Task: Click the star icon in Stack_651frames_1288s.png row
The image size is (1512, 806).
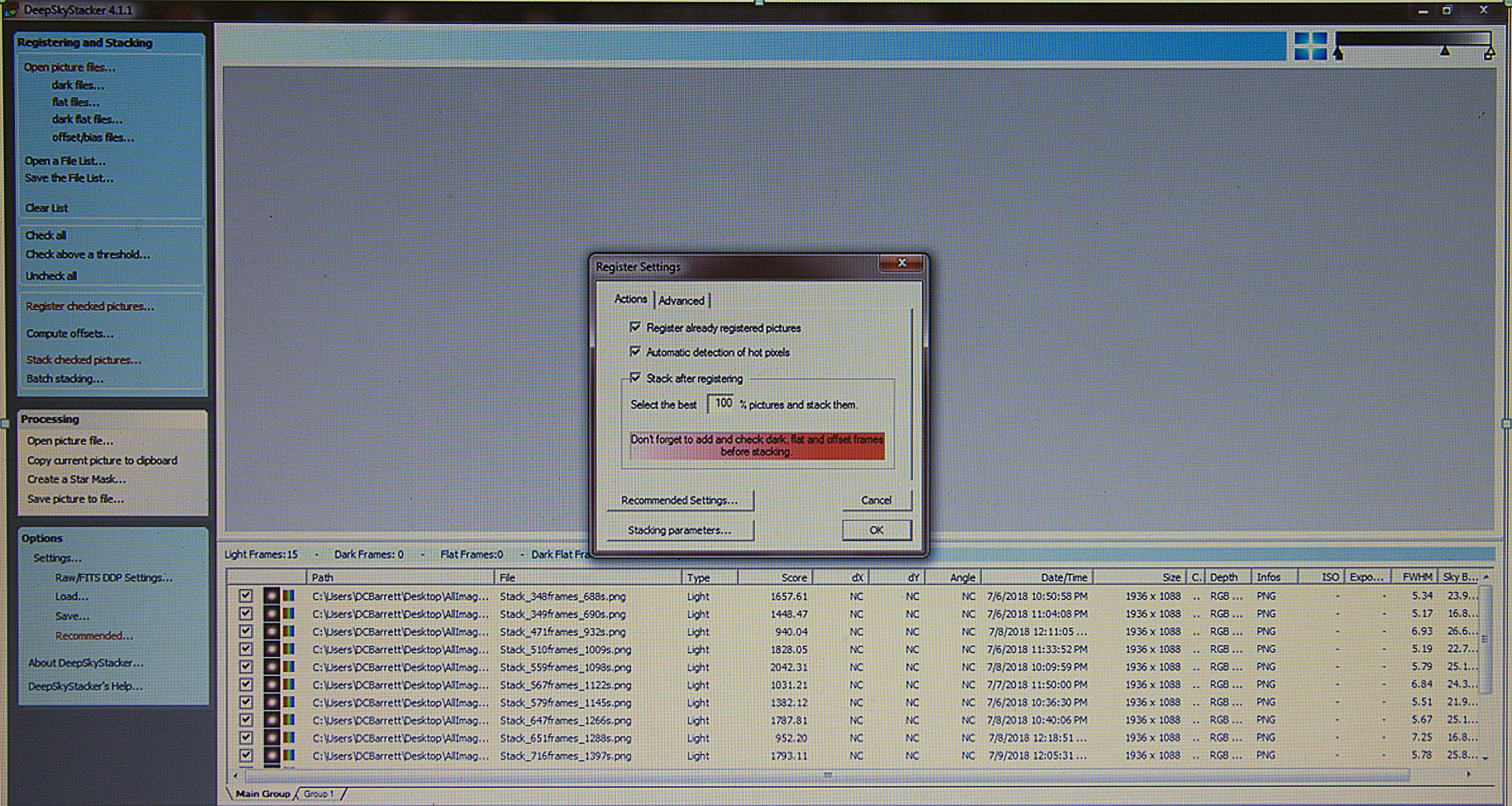Action: pyautogui.click(x=271, y=738)
